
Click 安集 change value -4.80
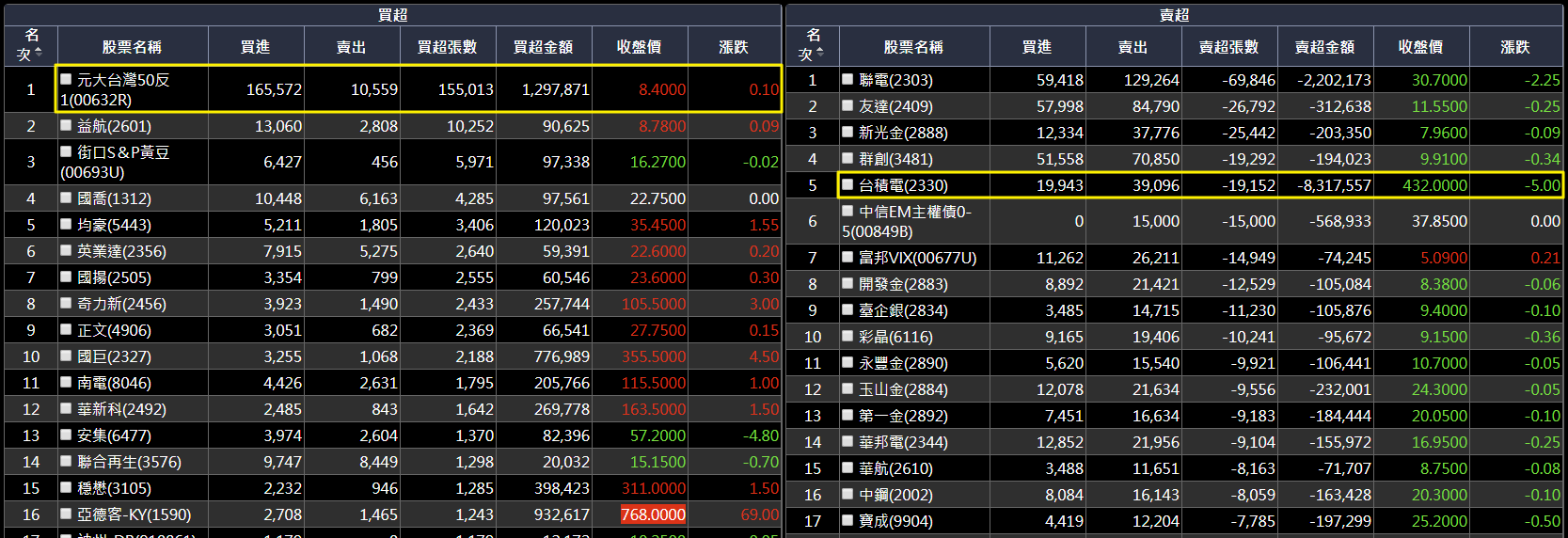[761, 435]
